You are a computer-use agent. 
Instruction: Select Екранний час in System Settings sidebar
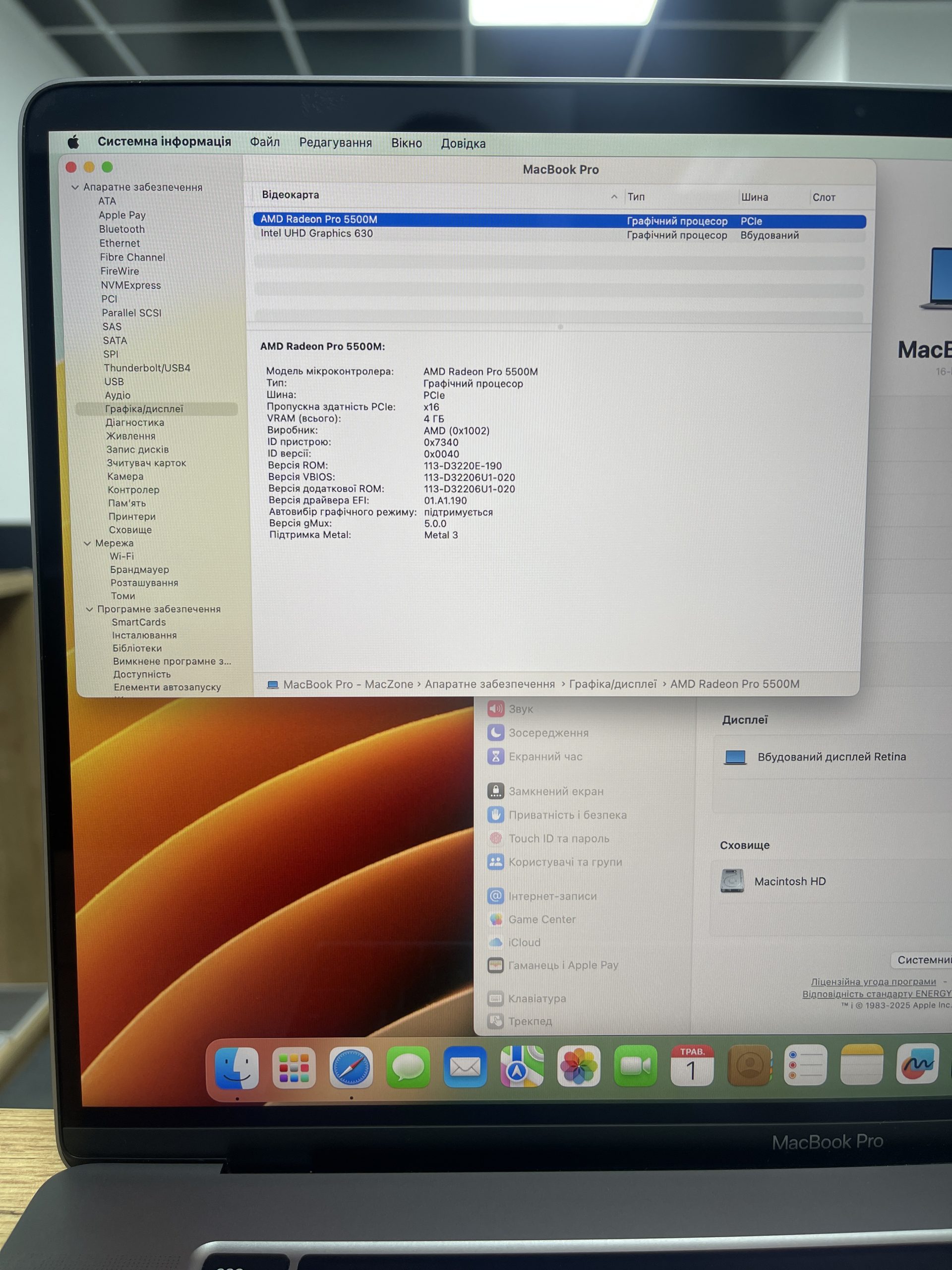(535, 757)
